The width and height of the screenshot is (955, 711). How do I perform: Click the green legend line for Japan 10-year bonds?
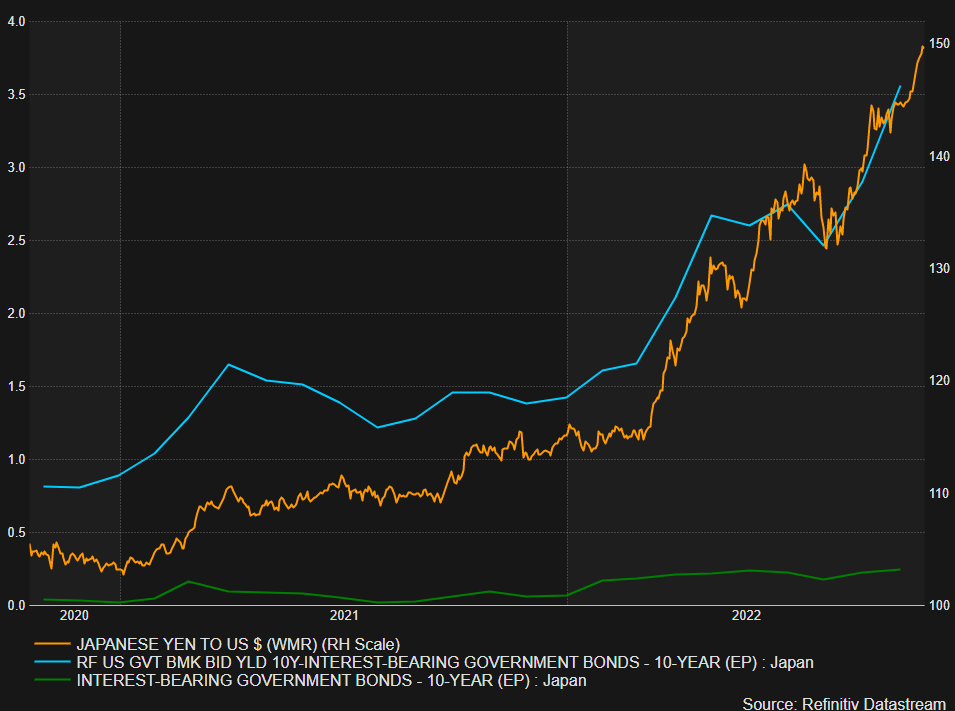tap(52, 680)
